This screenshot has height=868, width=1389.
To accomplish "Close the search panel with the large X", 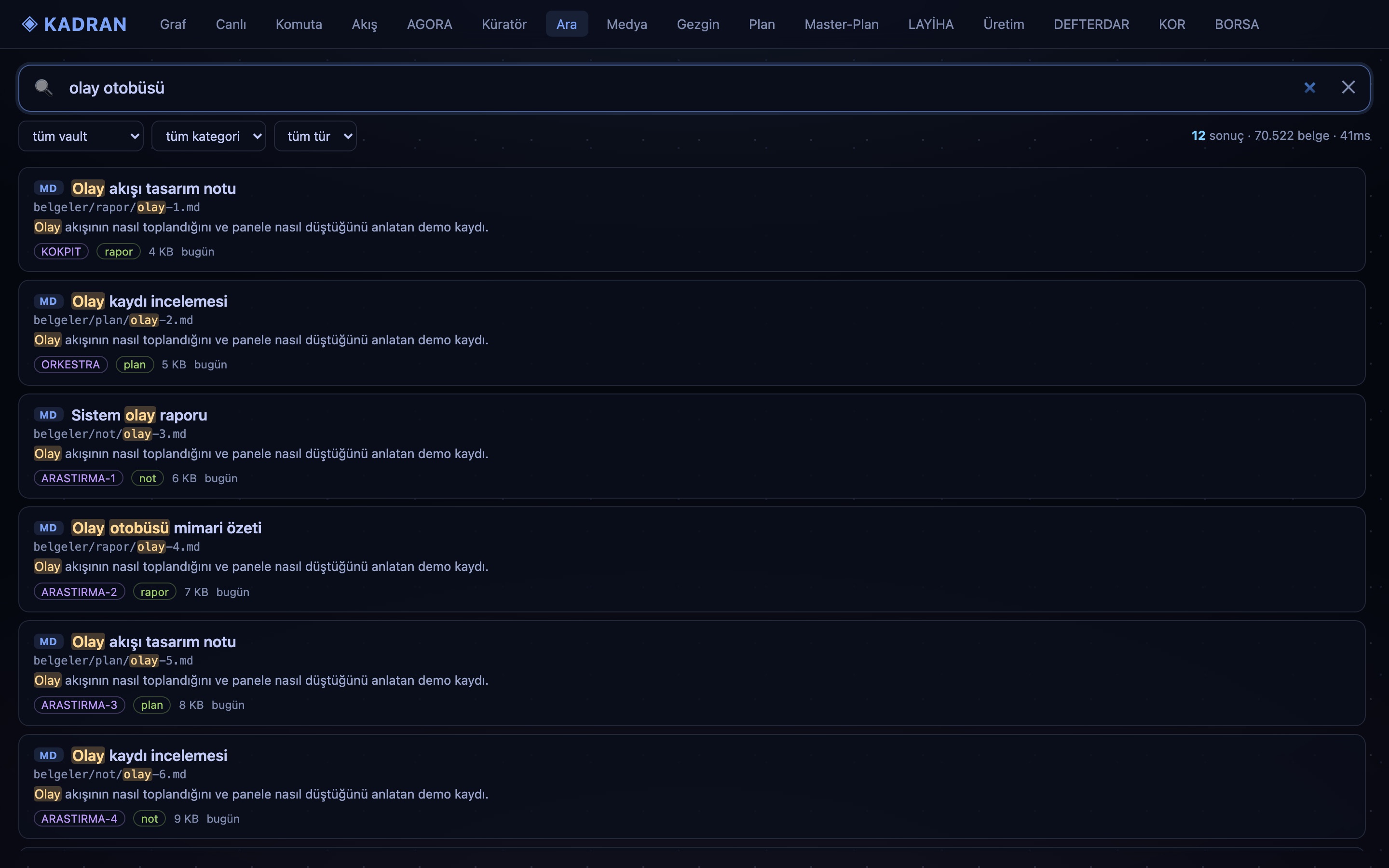I will point(1348,87).
